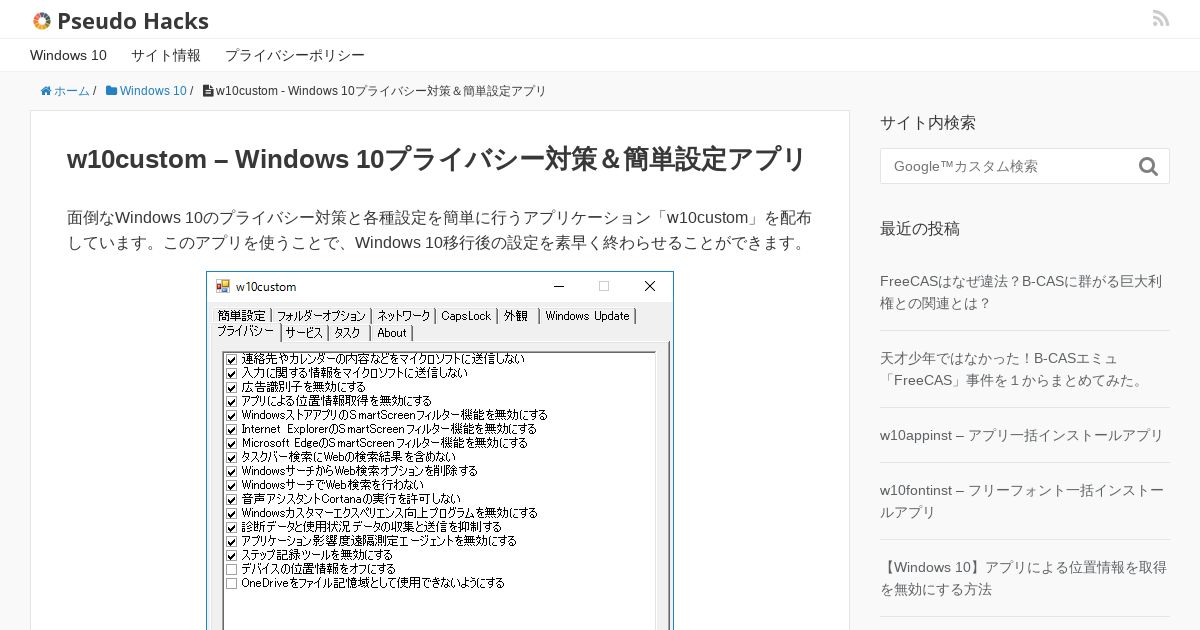Viewport: 1200px width, 630px height.
Task: Uncheck 広告識別子を無効にする checkbox
Action: pyautogui.click(x=231, y=387)
